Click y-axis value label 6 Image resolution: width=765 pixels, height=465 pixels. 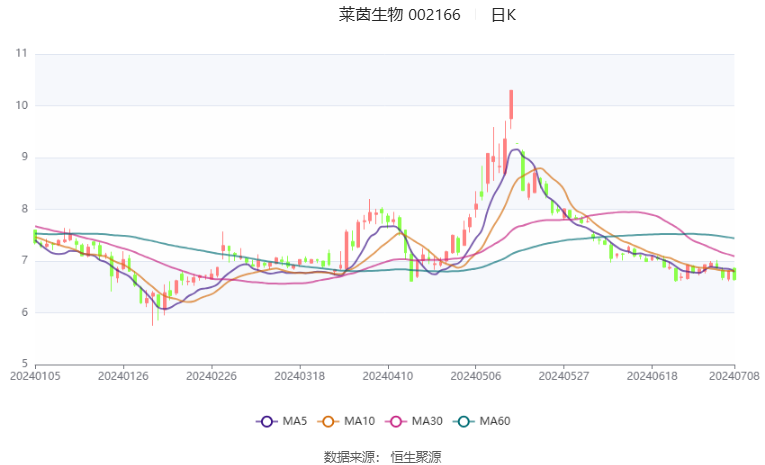coord(24,312)
